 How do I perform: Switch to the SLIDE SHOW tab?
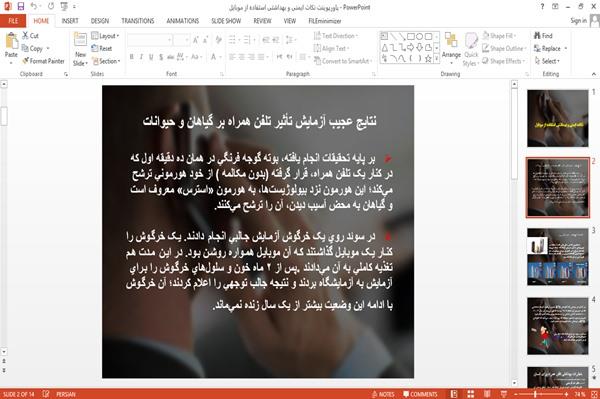pos(226,21)
